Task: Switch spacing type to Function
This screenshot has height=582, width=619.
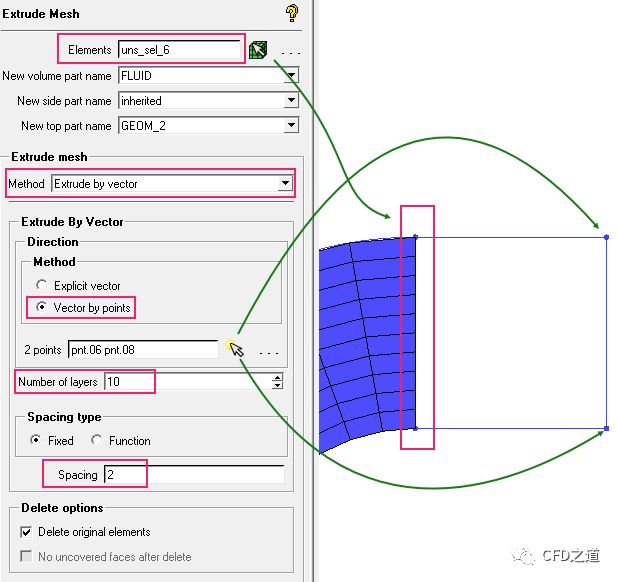Action: [97, 440]
